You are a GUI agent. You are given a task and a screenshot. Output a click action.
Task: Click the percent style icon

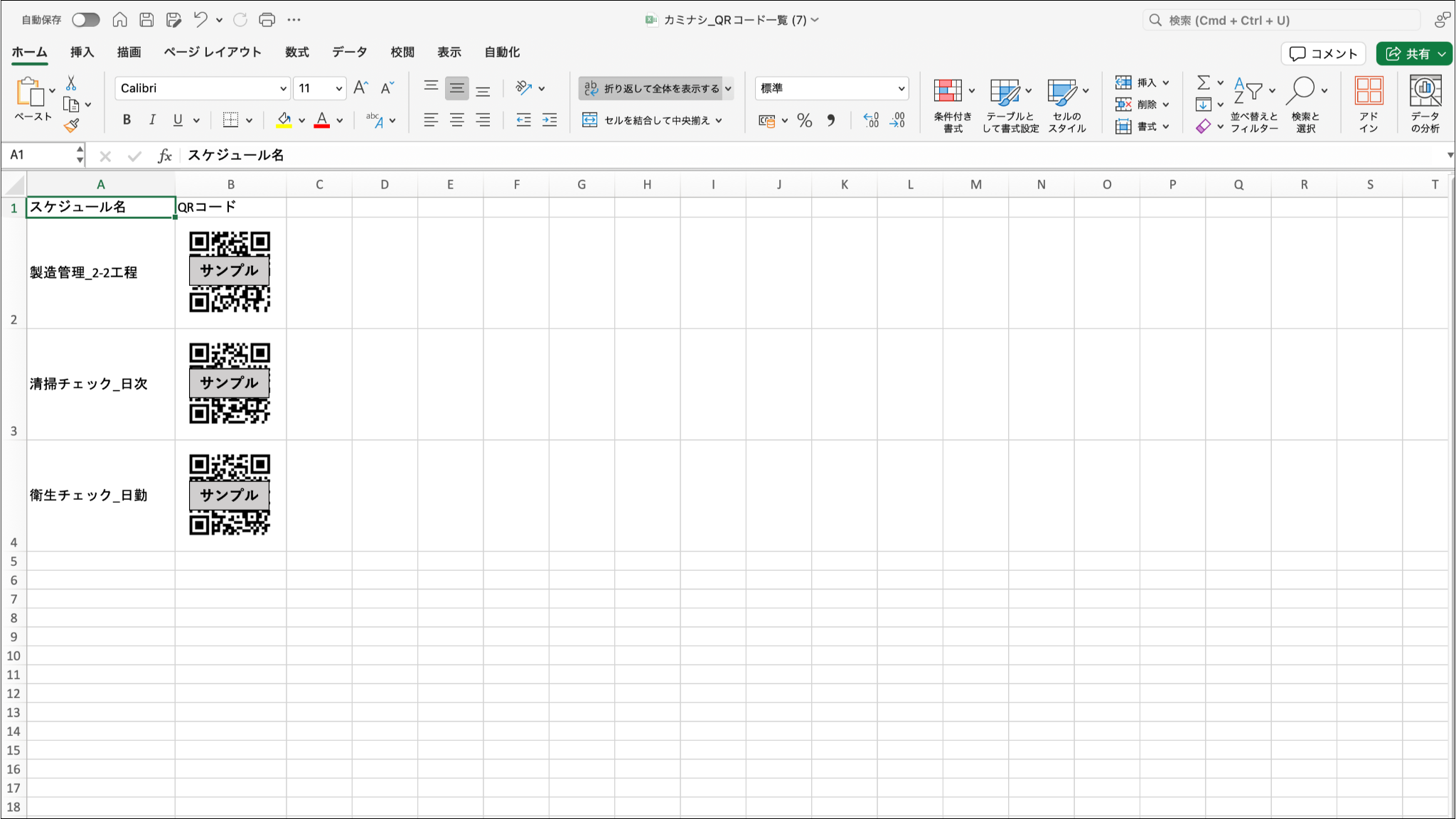click(804, 120)
